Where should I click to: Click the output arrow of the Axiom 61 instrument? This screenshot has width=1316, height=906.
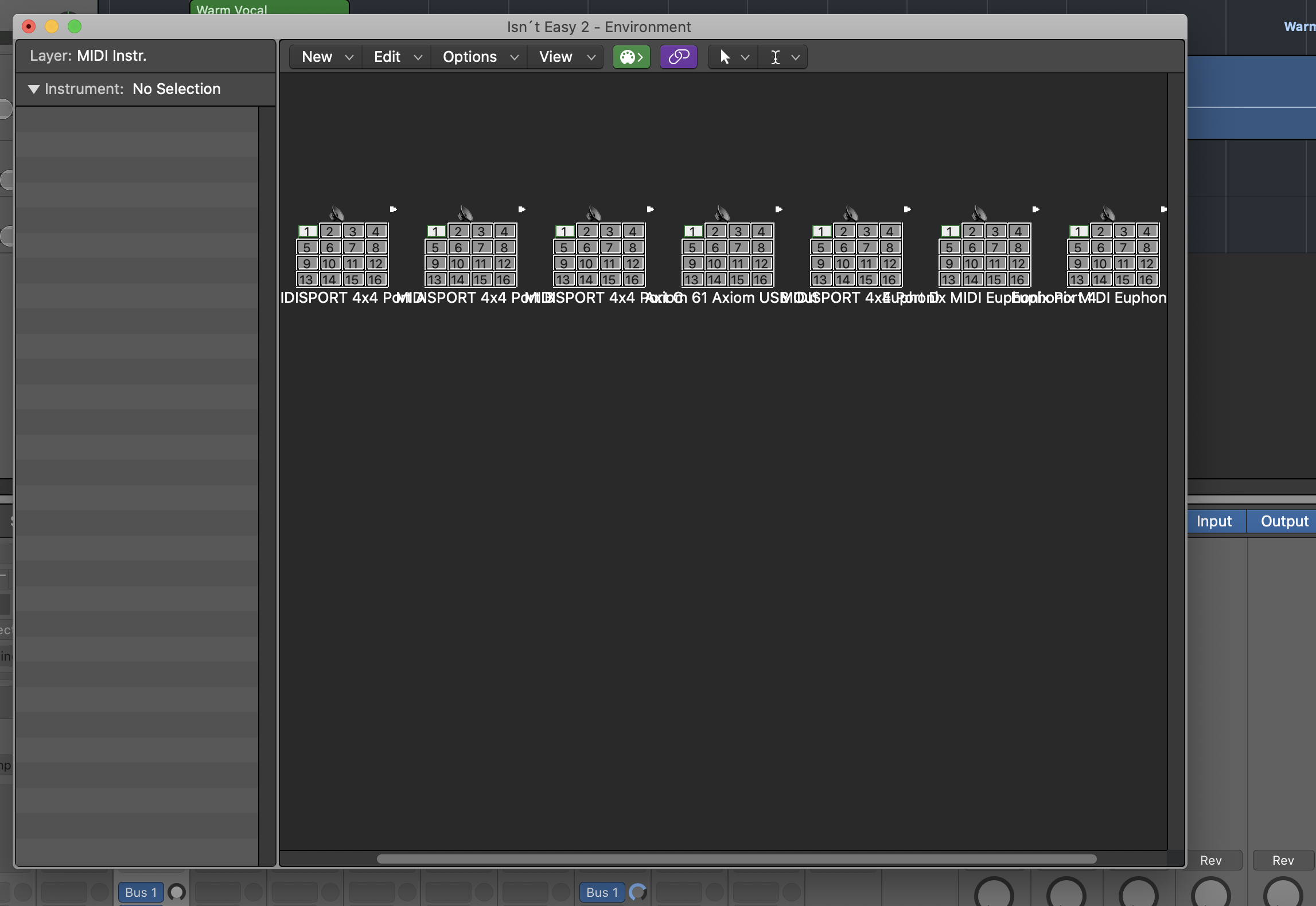778,209
